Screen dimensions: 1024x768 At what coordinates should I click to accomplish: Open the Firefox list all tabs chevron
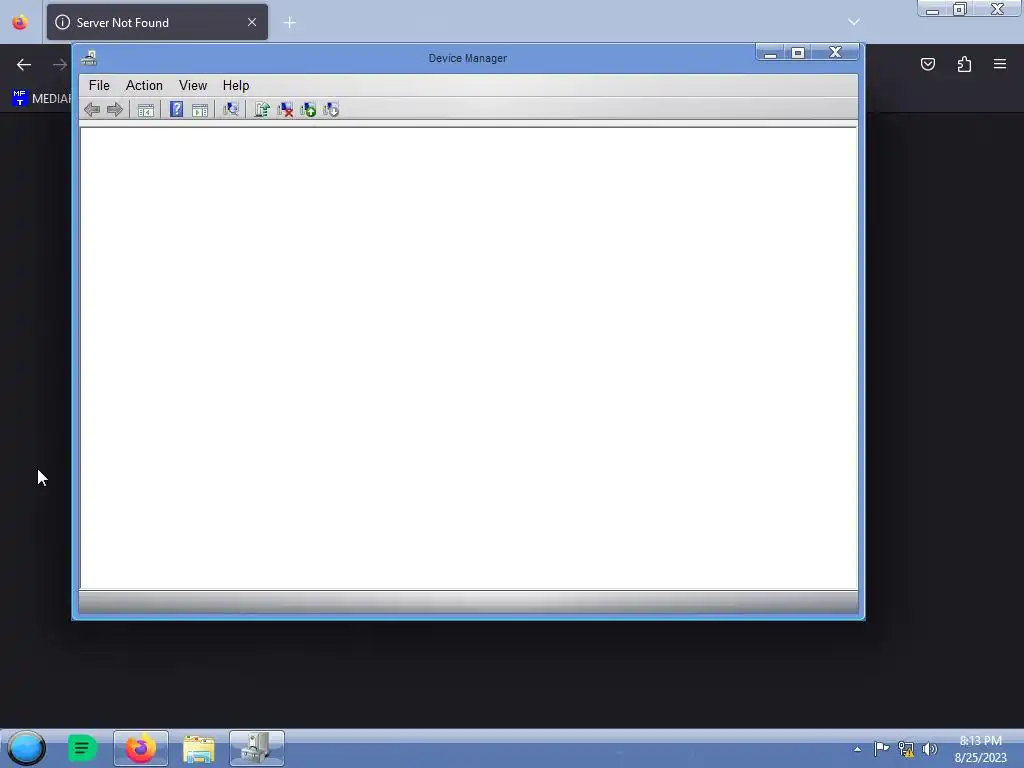[x=854, y=22]
